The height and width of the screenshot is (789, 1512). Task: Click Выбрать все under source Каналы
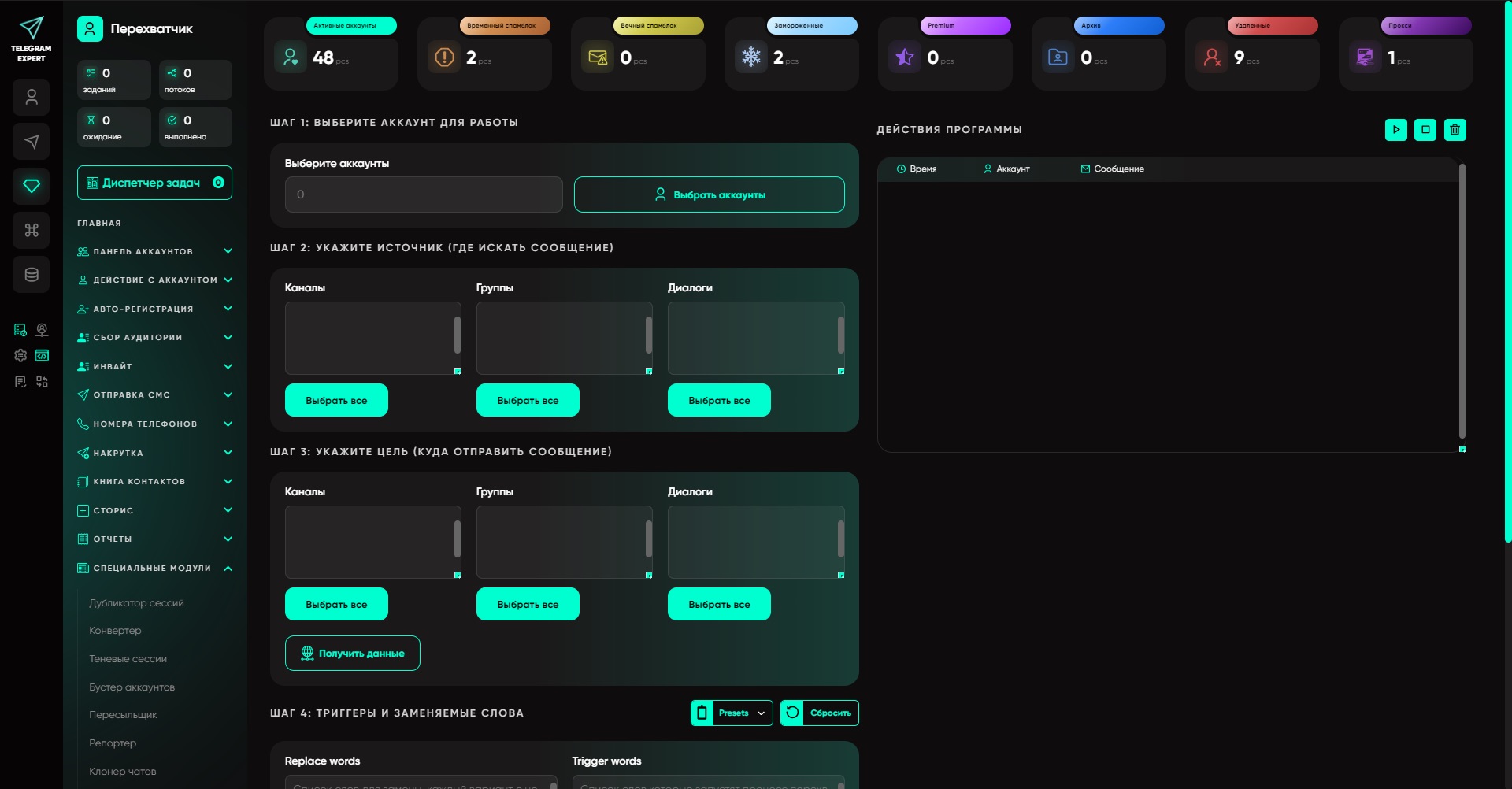(336, 400)
